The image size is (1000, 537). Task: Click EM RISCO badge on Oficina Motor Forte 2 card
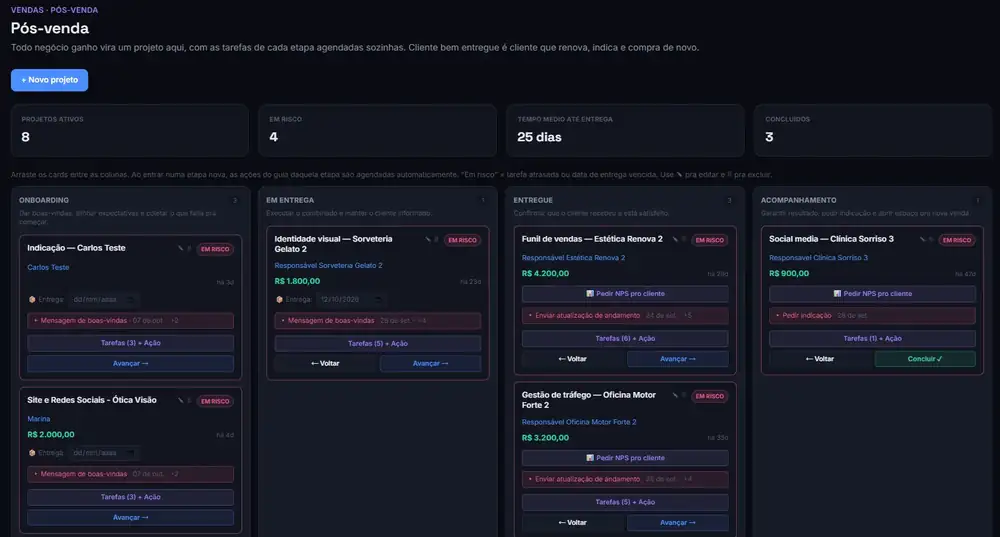click(x=710, y=396)
